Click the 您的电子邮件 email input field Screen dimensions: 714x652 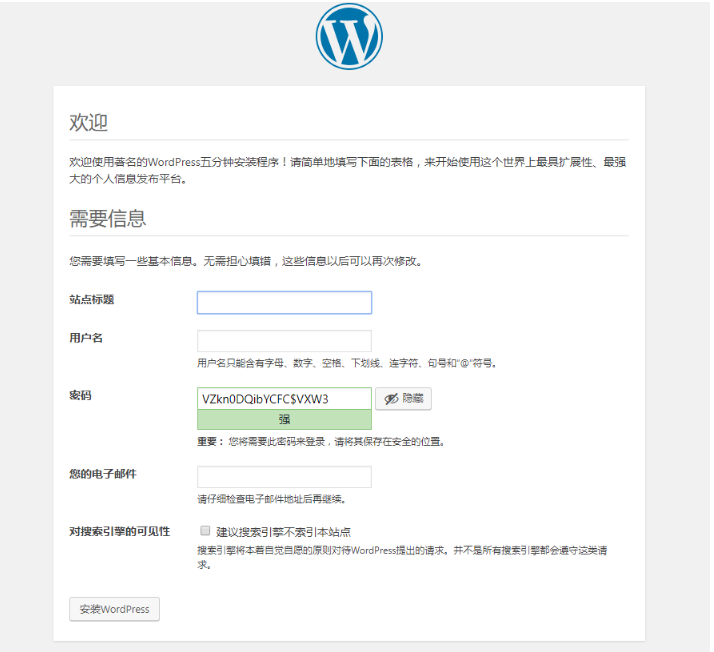(x=284, y=477)
